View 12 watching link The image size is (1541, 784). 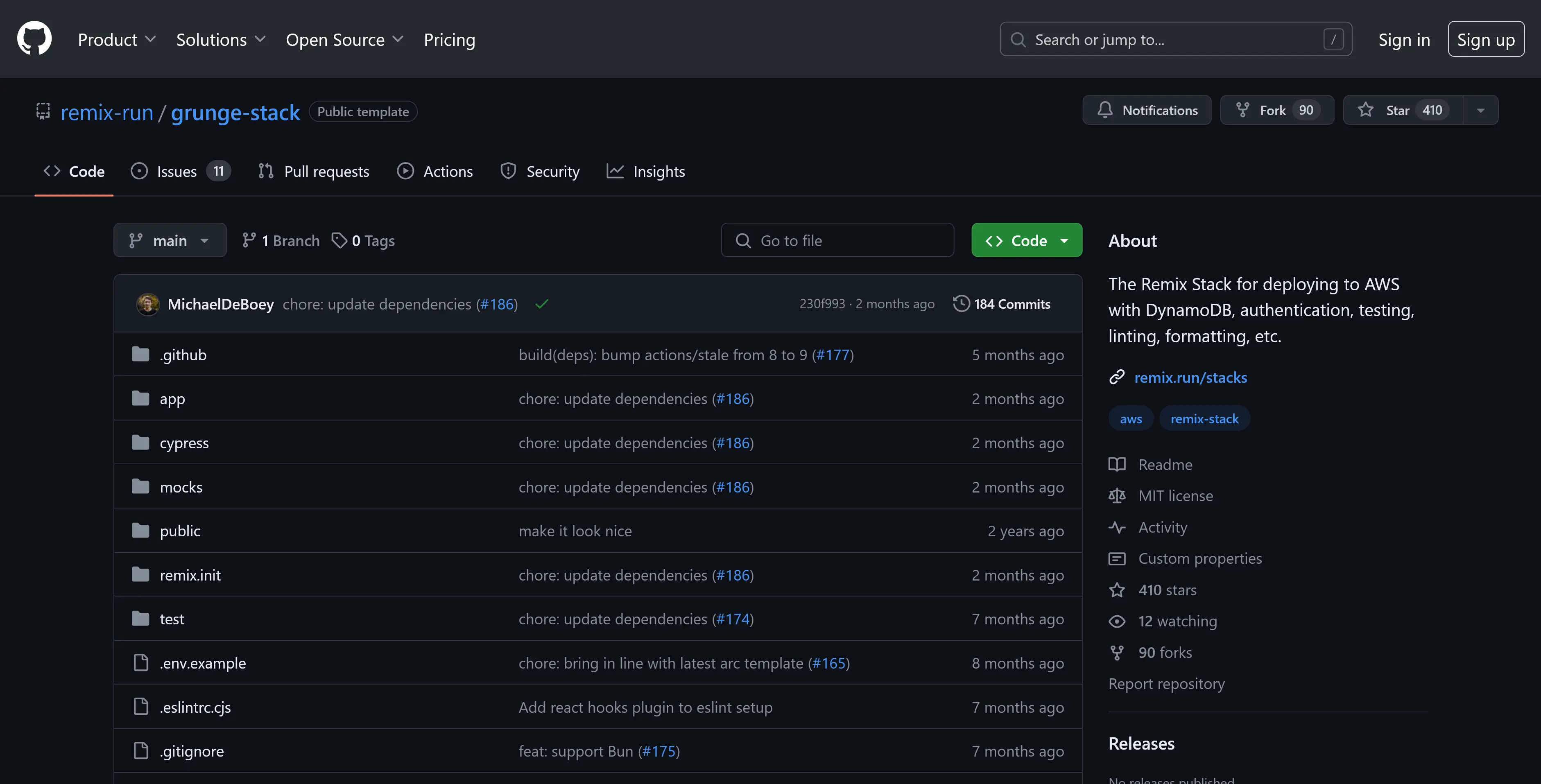[x=1163, y=621]
